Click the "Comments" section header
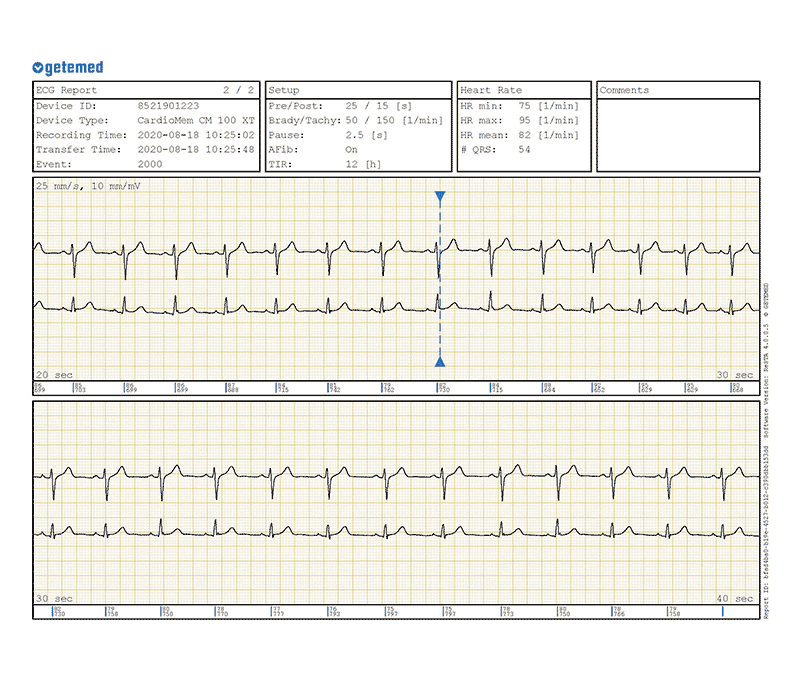This screenshot has height=700, width=800. click(x=624, y=90)
